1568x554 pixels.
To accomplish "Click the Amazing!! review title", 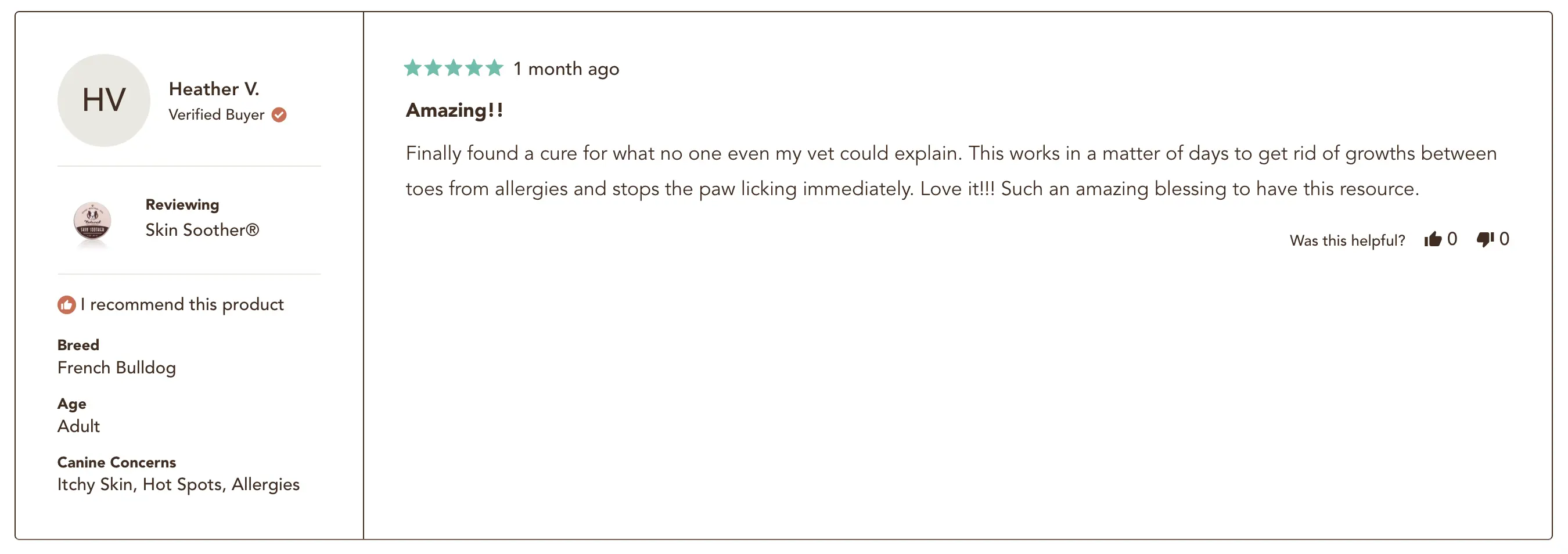I will (454, 110).
